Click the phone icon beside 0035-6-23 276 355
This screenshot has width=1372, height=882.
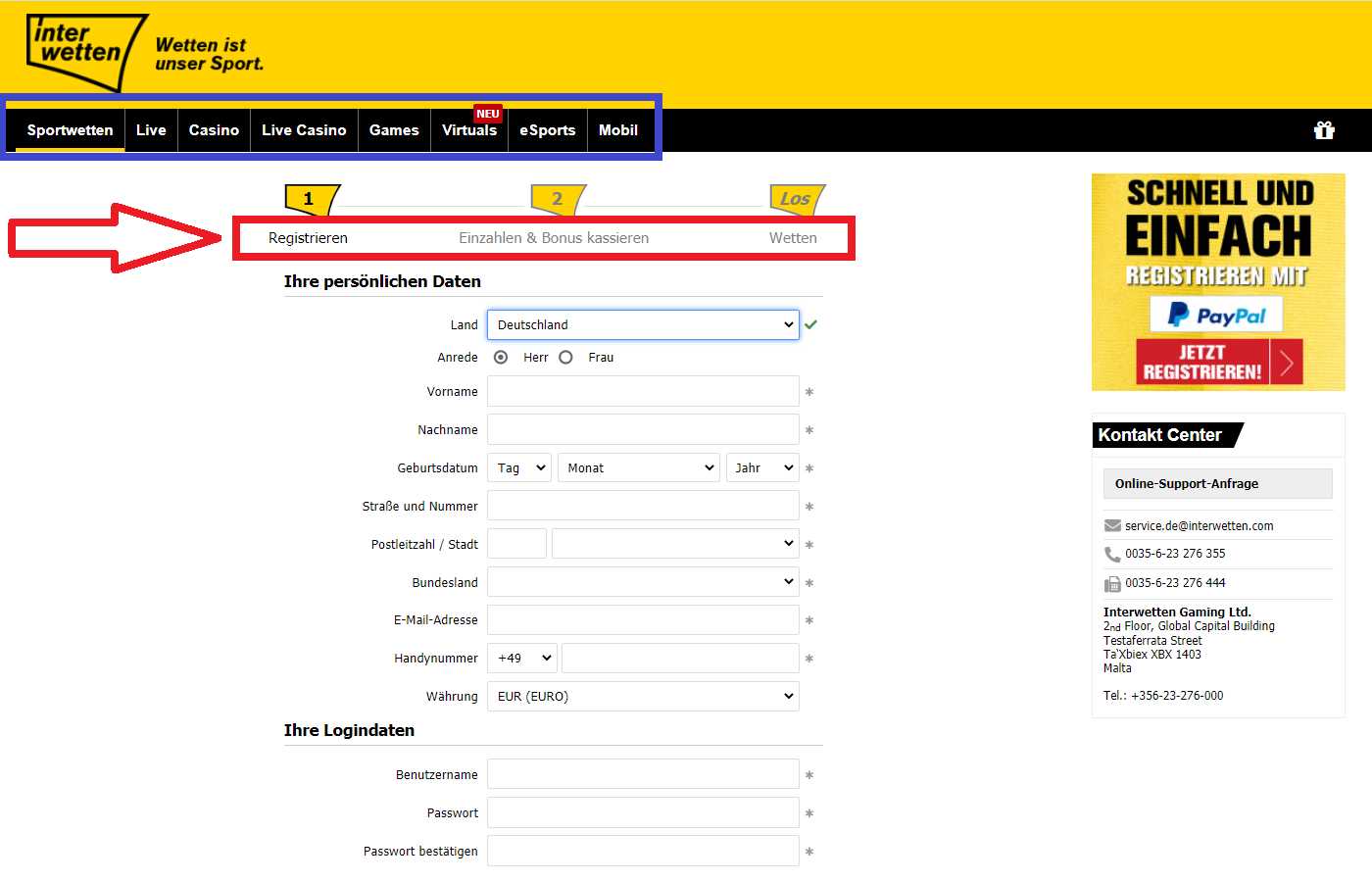pyautogui.click(x=1112, y=555)
